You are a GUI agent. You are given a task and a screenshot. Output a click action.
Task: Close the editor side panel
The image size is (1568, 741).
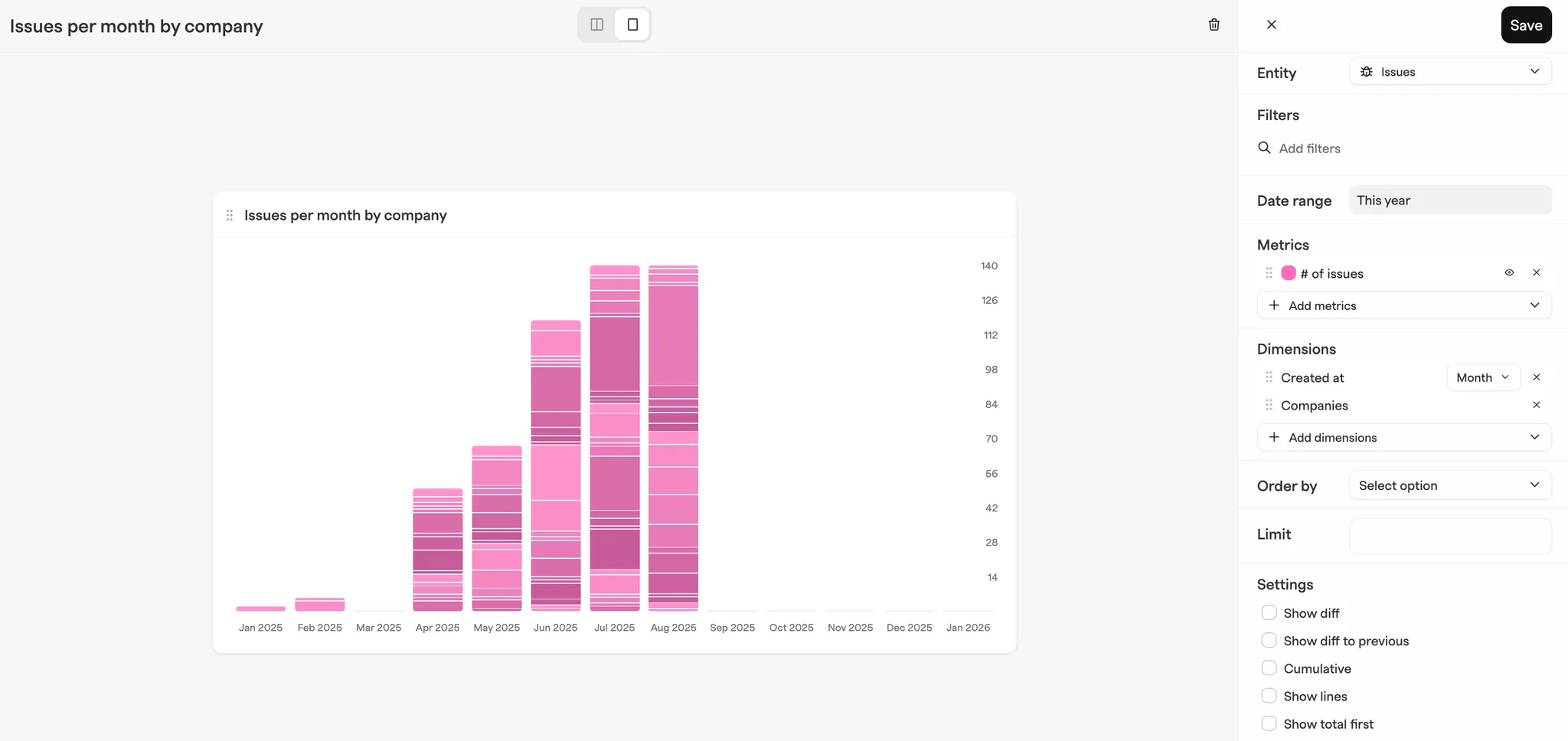[1272, 24]
